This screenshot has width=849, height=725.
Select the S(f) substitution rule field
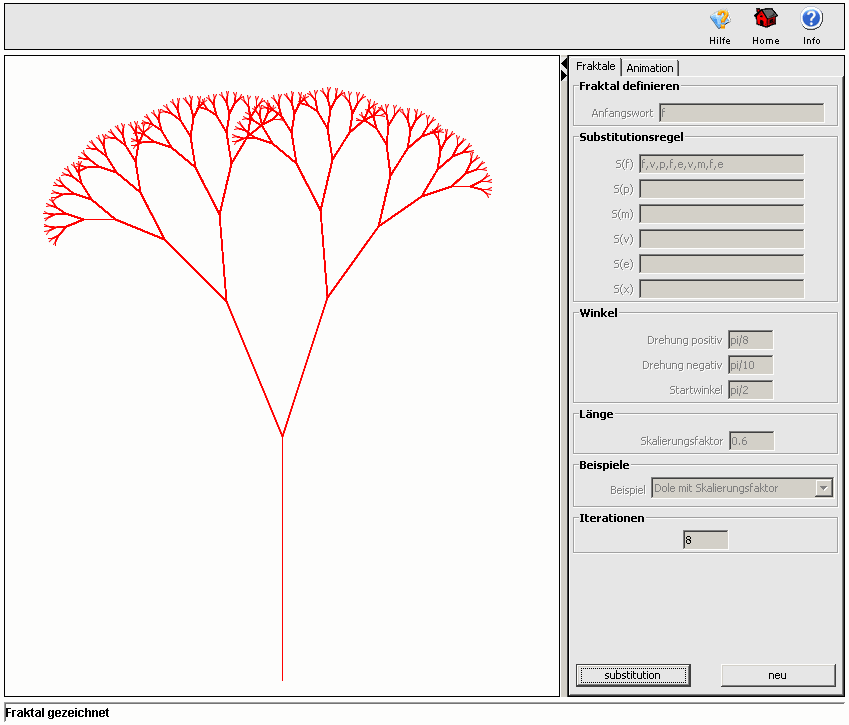point(721,164)
